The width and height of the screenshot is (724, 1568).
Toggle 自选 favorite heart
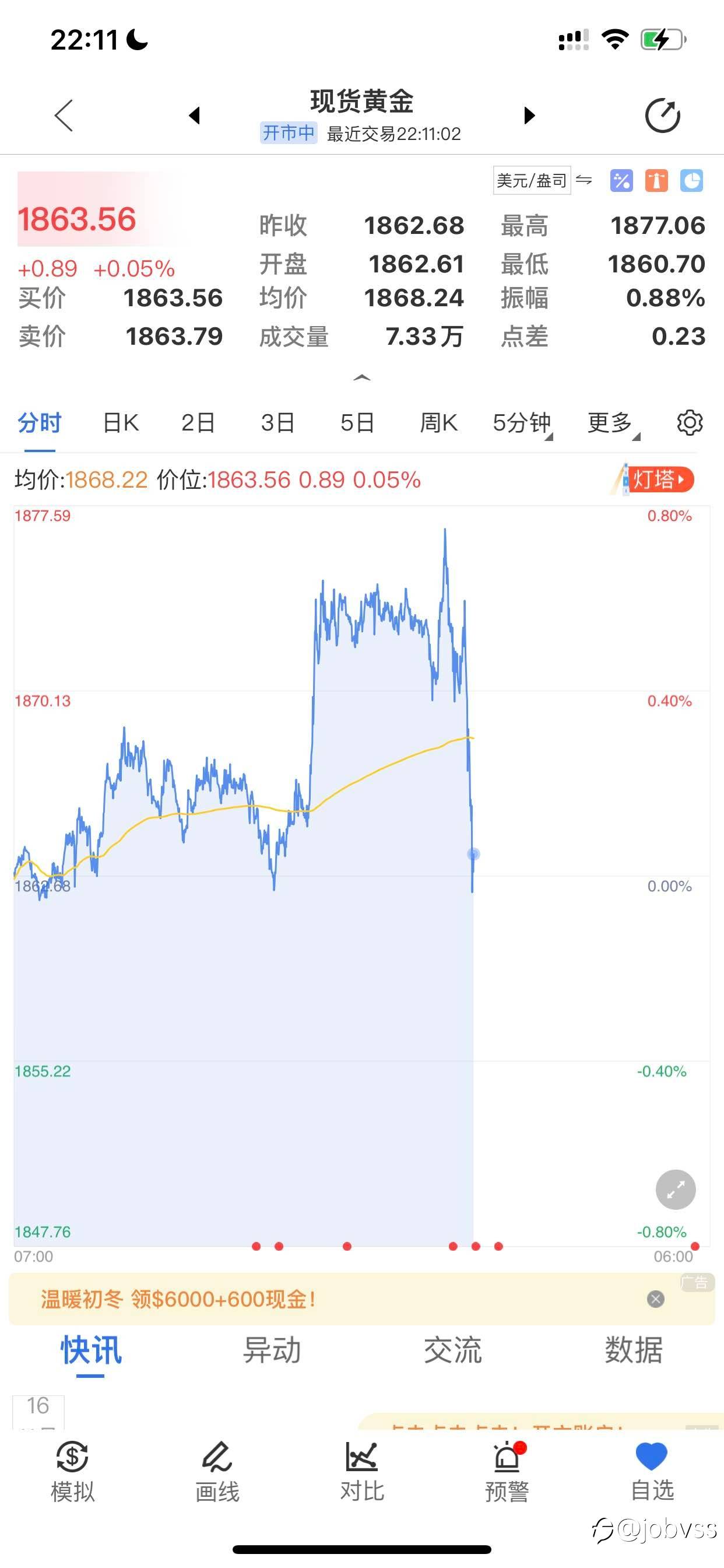(x=652, y=1472)
